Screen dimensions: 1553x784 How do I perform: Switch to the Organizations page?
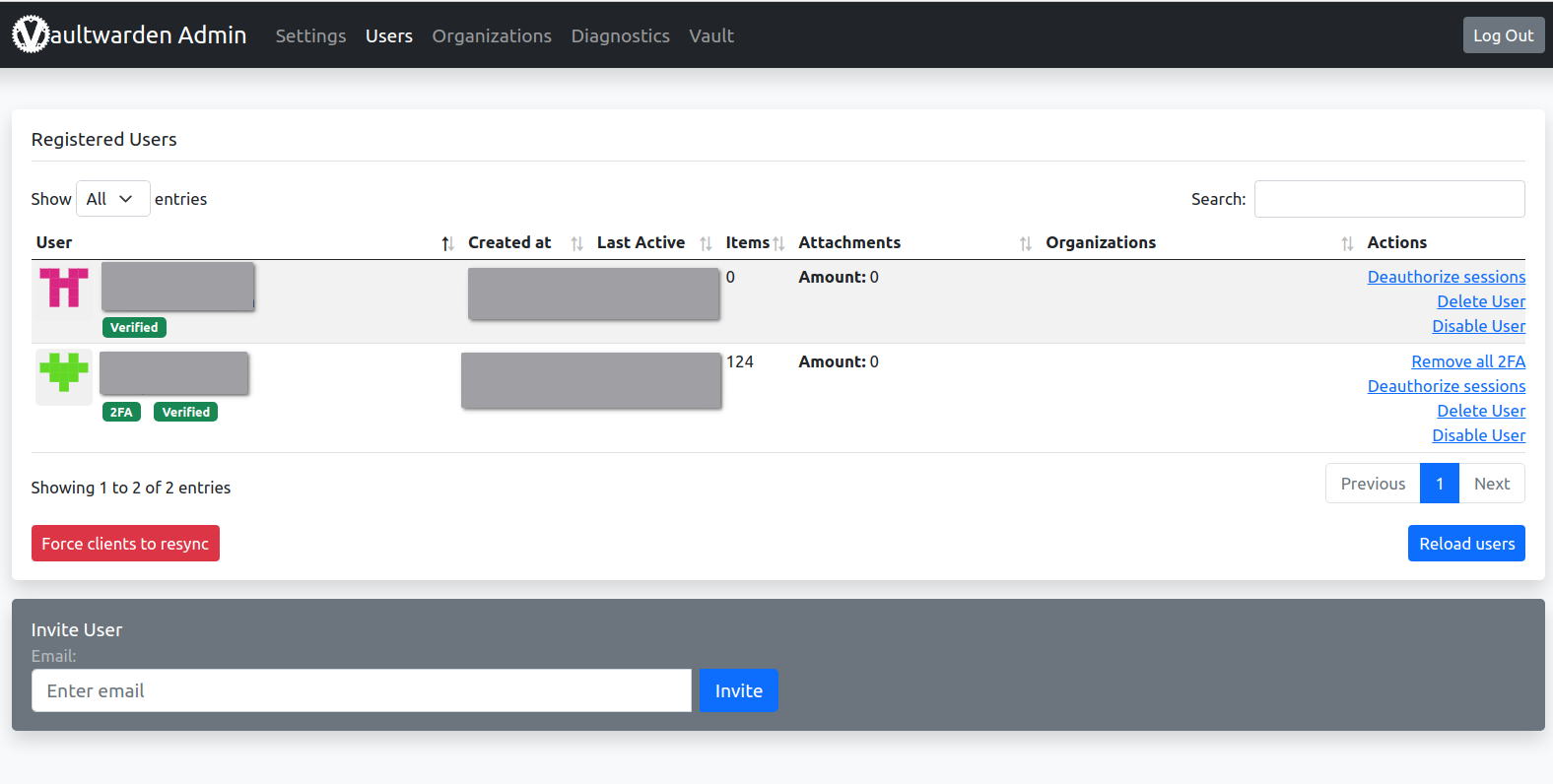click(x=492, y=36)
